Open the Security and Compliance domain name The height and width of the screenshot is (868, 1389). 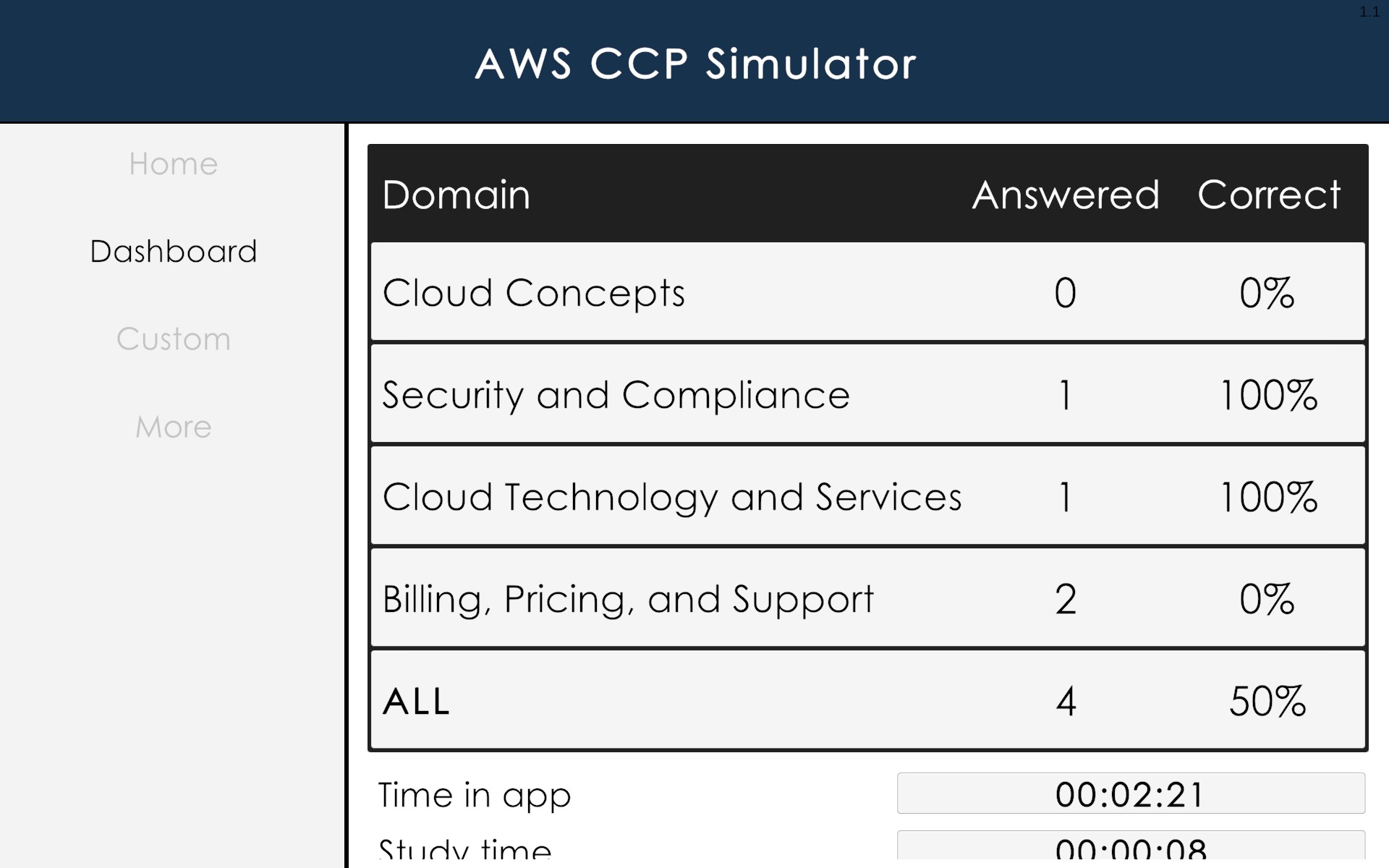616,395
